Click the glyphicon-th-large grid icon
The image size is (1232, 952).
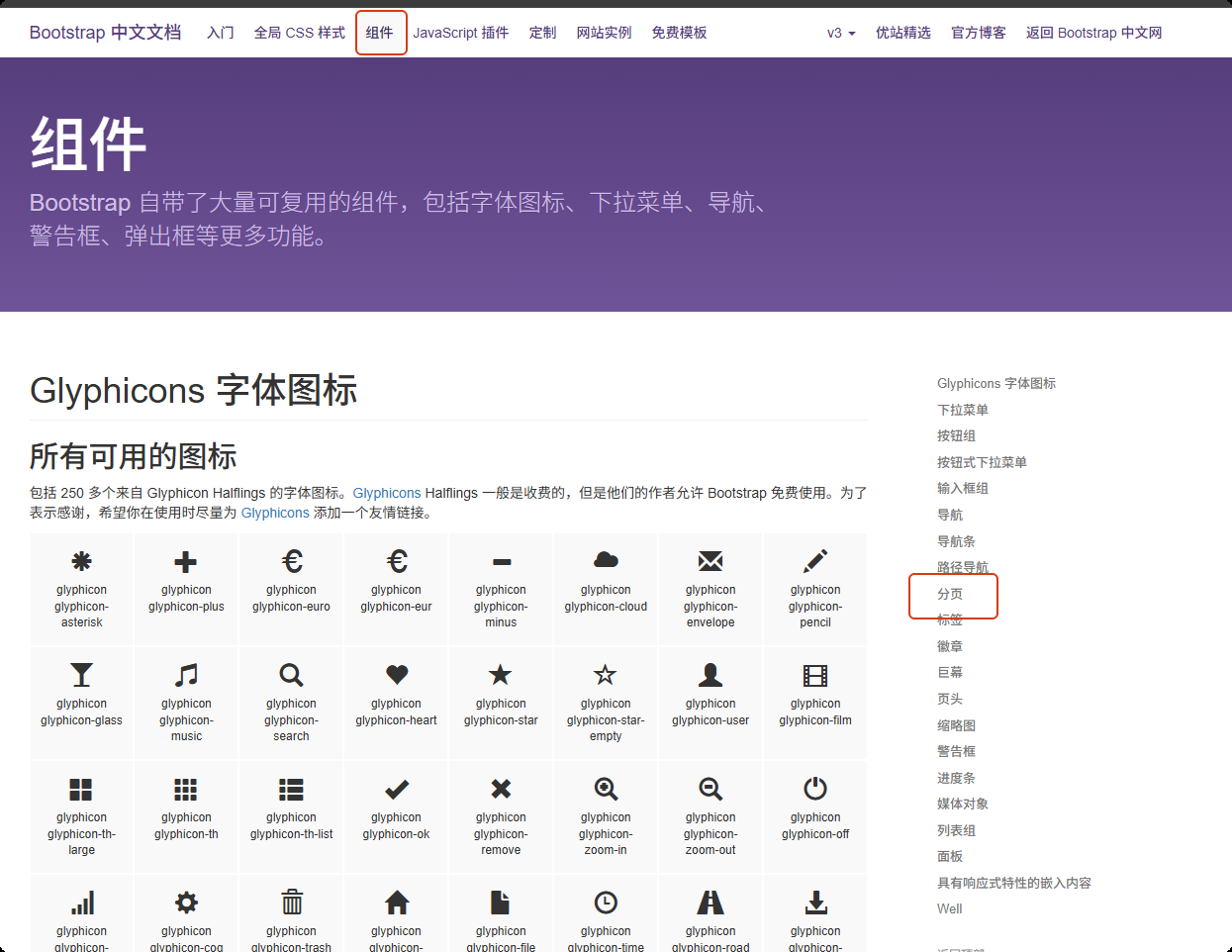click(81, 789)
